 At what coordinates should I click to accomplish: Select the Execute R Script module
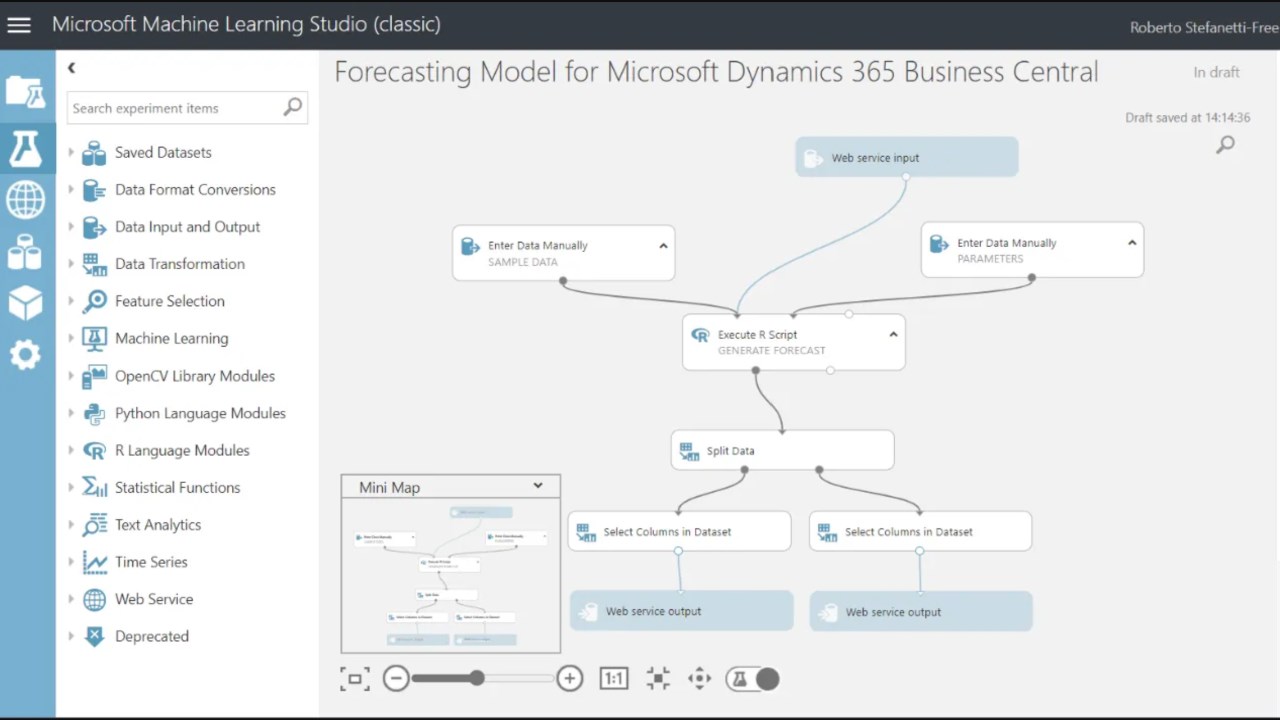(x=794, y=342)
